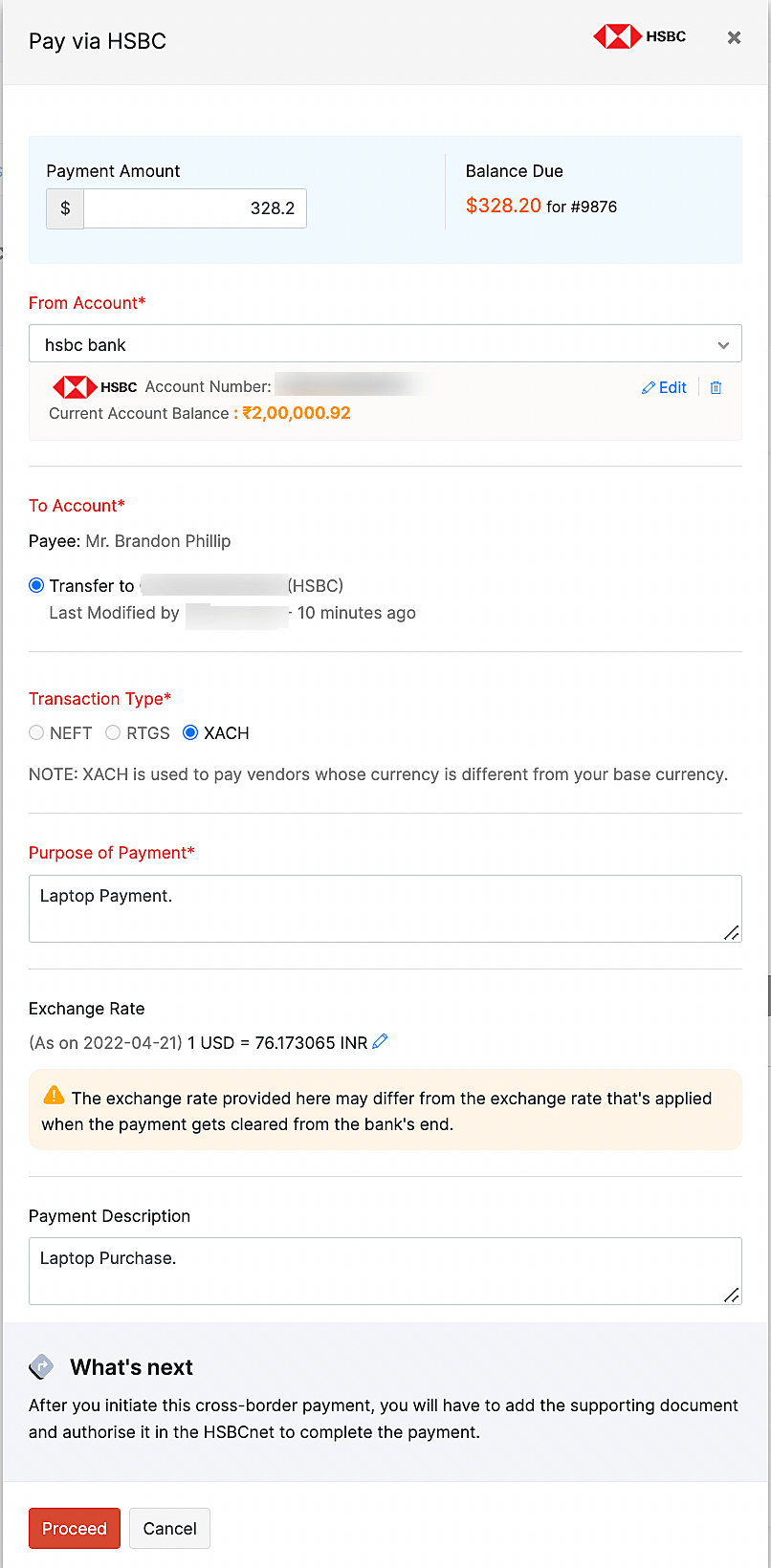Click the dollar currency symbol box
Viewport: 771px width, 1568px height.
[65, 208]
